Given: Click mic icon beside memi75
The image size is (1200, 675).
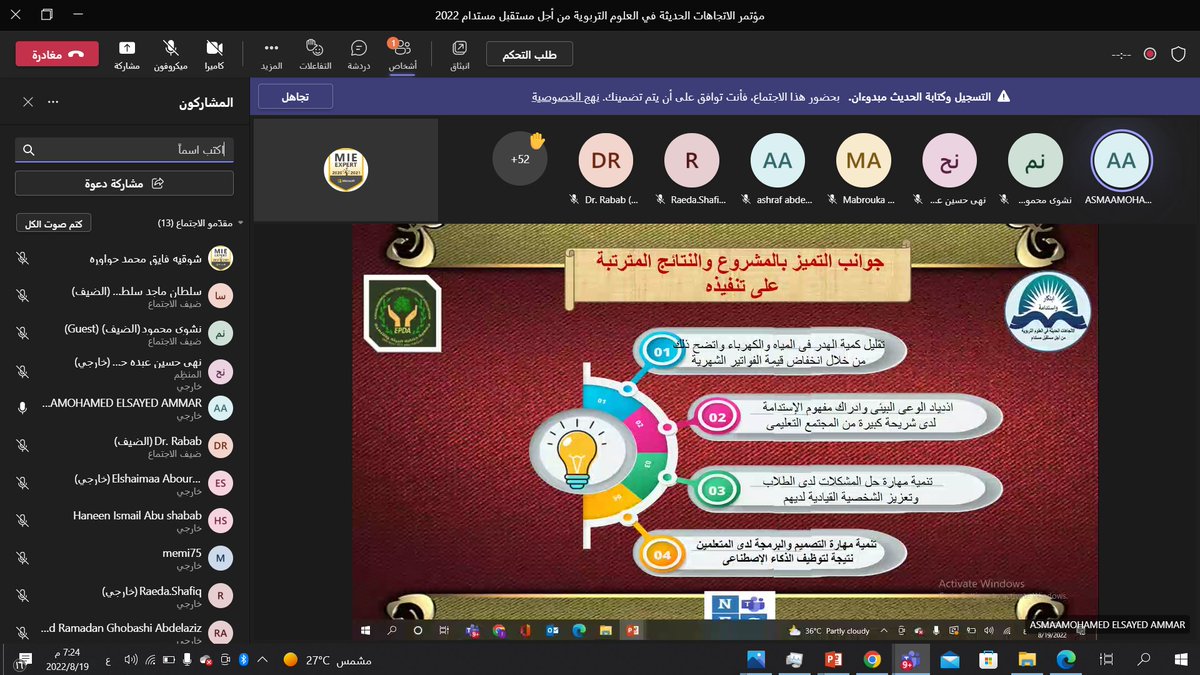Looking at the screenshot, I should tap(22, 558).
